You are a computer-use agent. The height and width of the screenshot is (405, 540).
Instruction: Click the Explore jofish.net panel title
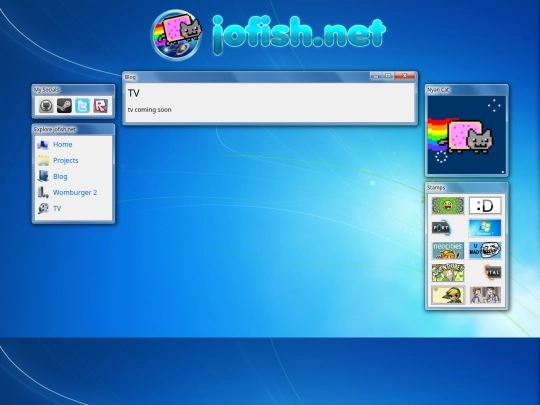click(x=54, y=129)
